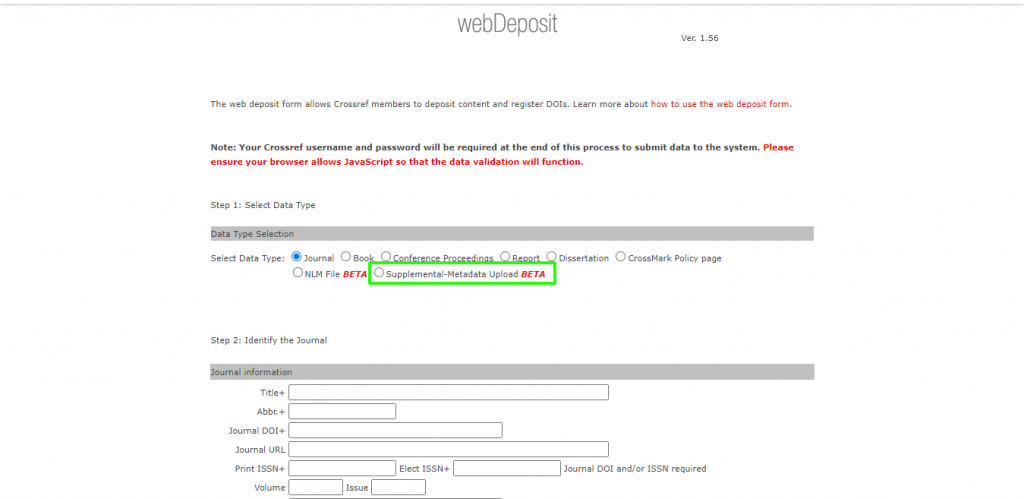Click the Volume input box
This screenshot has height=499, width=1024.
point(315,487)
